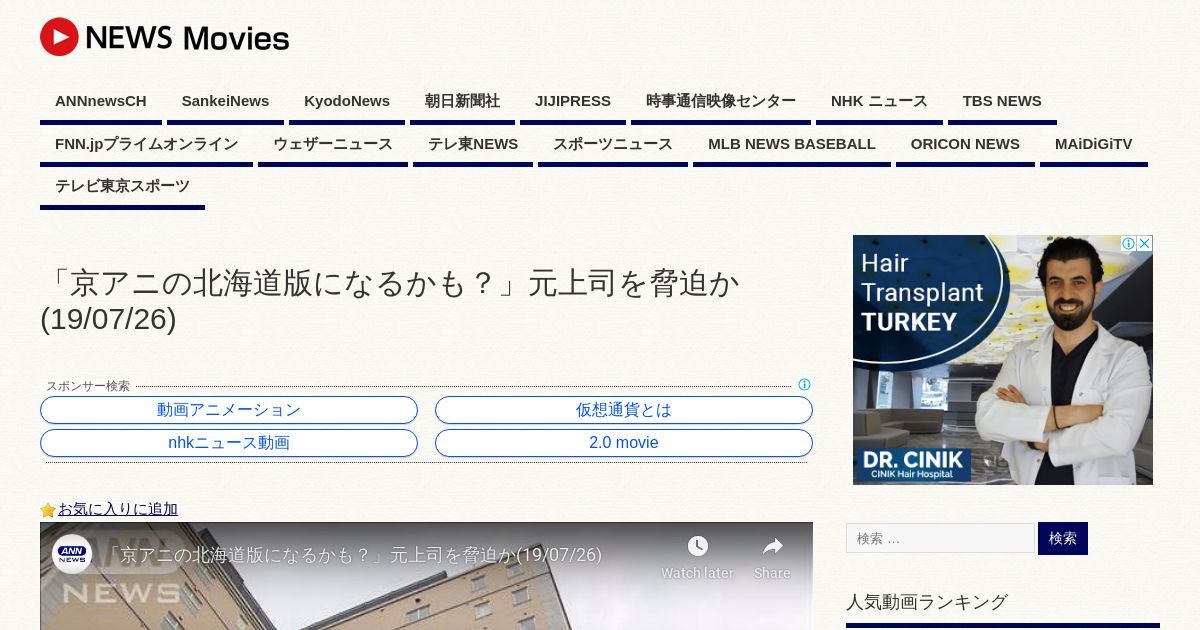Open the Hair Transplant Turkey ad image
The width and height of the screenshot is (1200, 630).
pyautogui.click(x=1003, y=360)
